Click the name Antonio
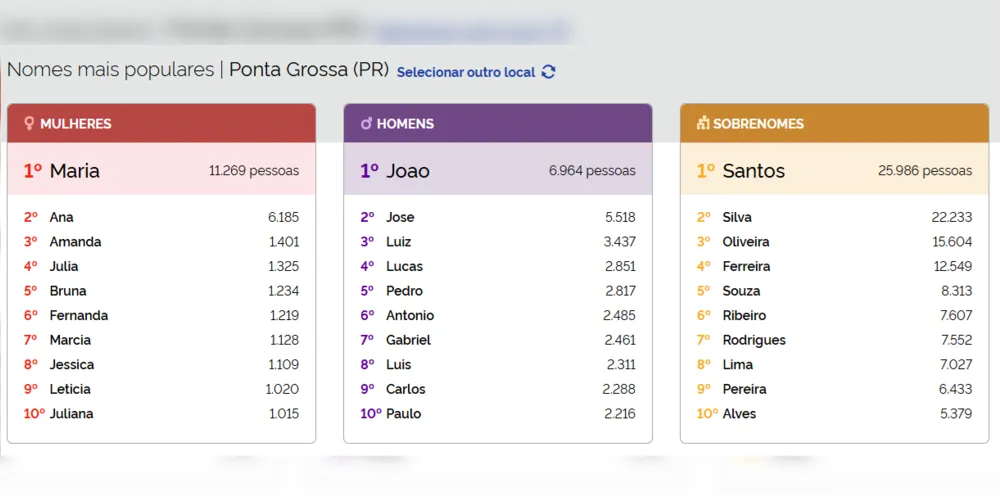This screenshot has height=500, width=1000. 410,316
